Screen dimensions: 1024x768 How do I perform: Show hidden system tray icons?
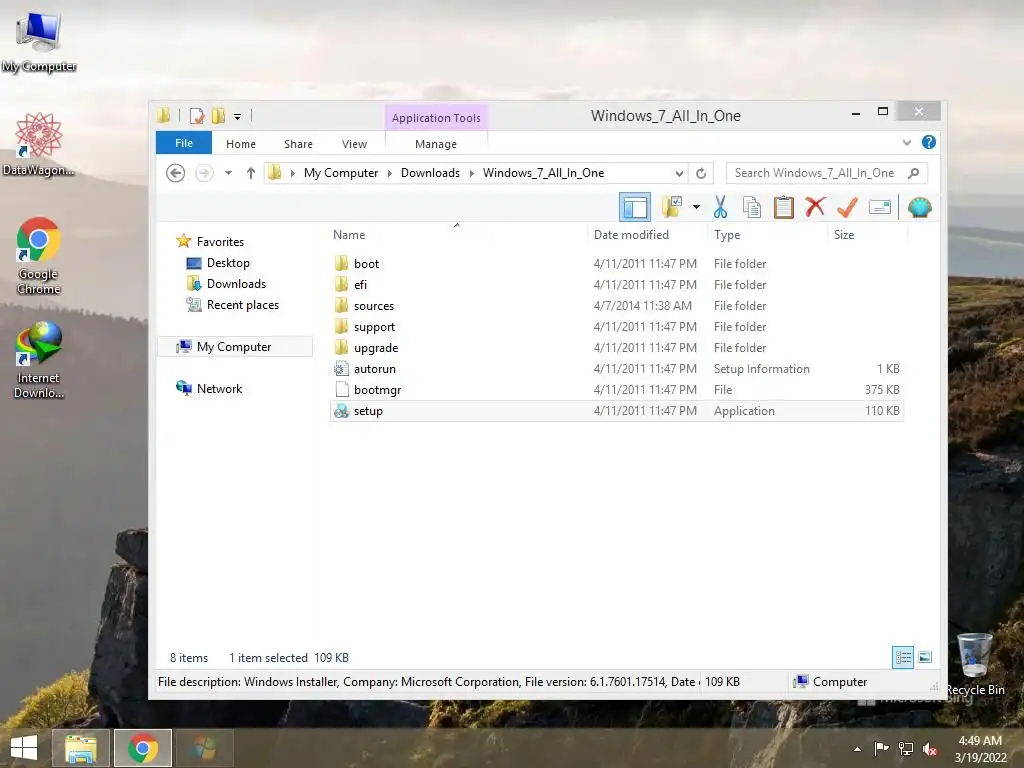pos(857,749)
